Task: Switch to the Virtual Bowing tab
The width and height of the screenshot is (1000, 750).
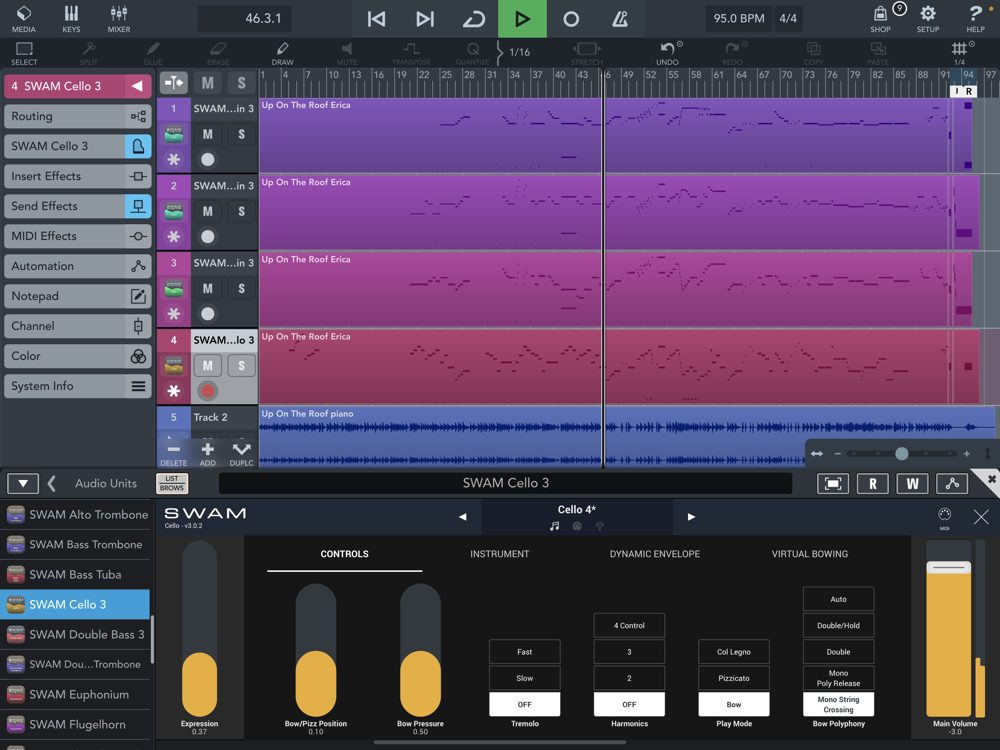Action: 809,554
